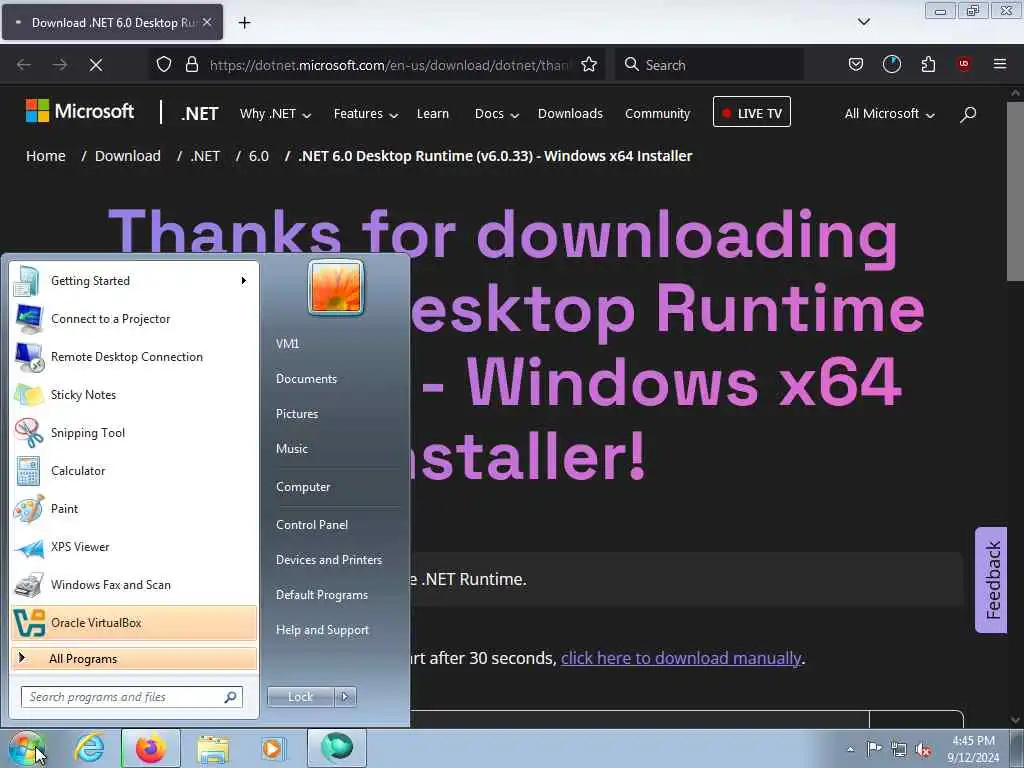Image resolution: width=1024 pixels, height=768 pixels.
Task: Expand the Why .NET dropdown
Action: pos(275,114)
